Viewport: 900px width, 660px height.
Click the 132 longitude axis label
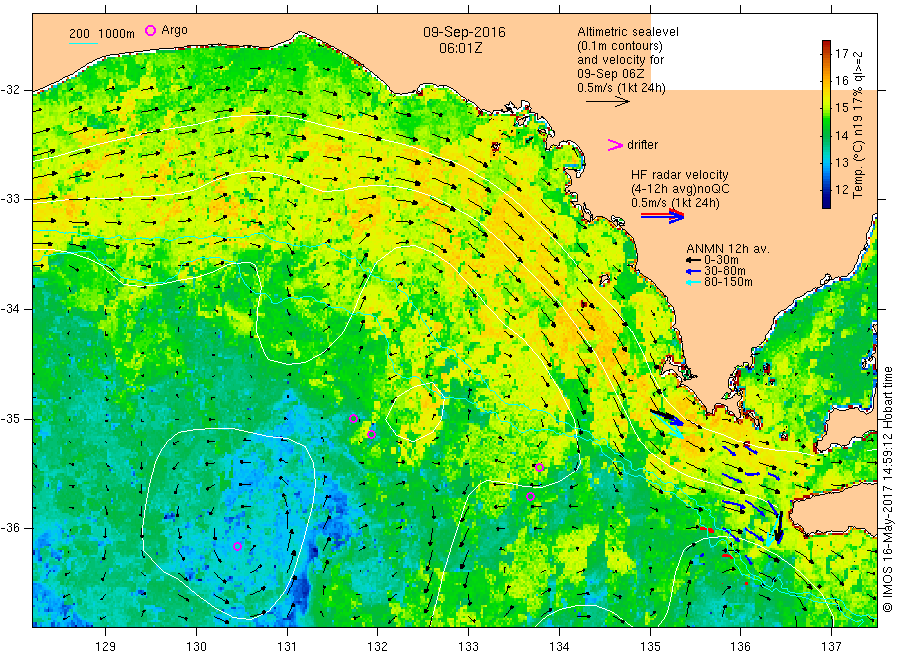point(378,647)
